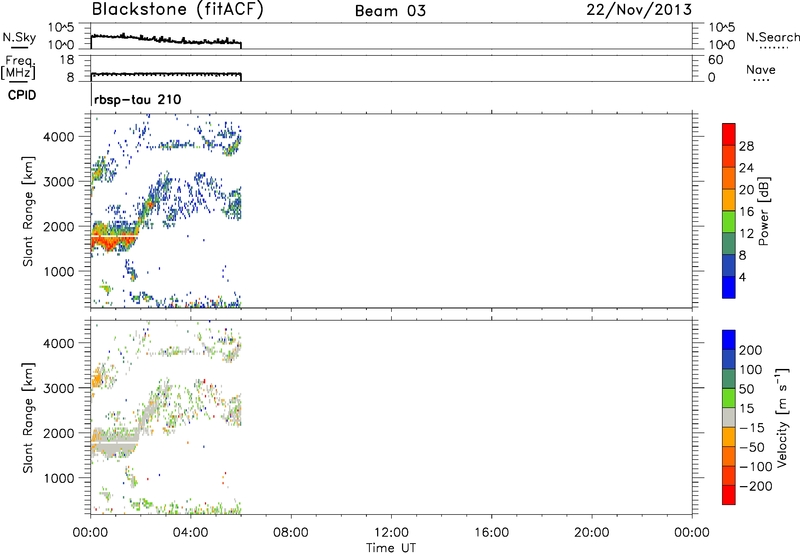Click the '60' Nave axis tick

pos(715,60)
